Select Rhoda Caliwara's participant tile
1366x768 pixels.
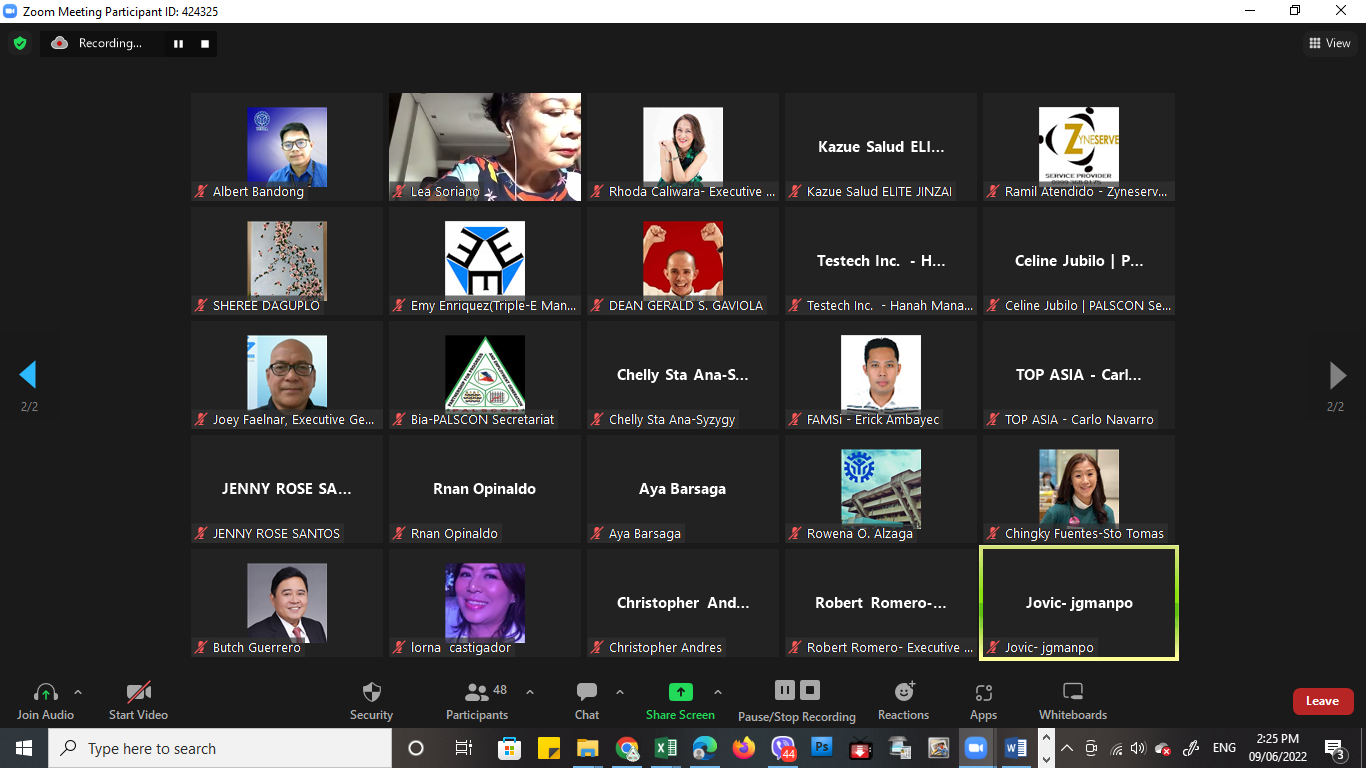click(683, 147)
